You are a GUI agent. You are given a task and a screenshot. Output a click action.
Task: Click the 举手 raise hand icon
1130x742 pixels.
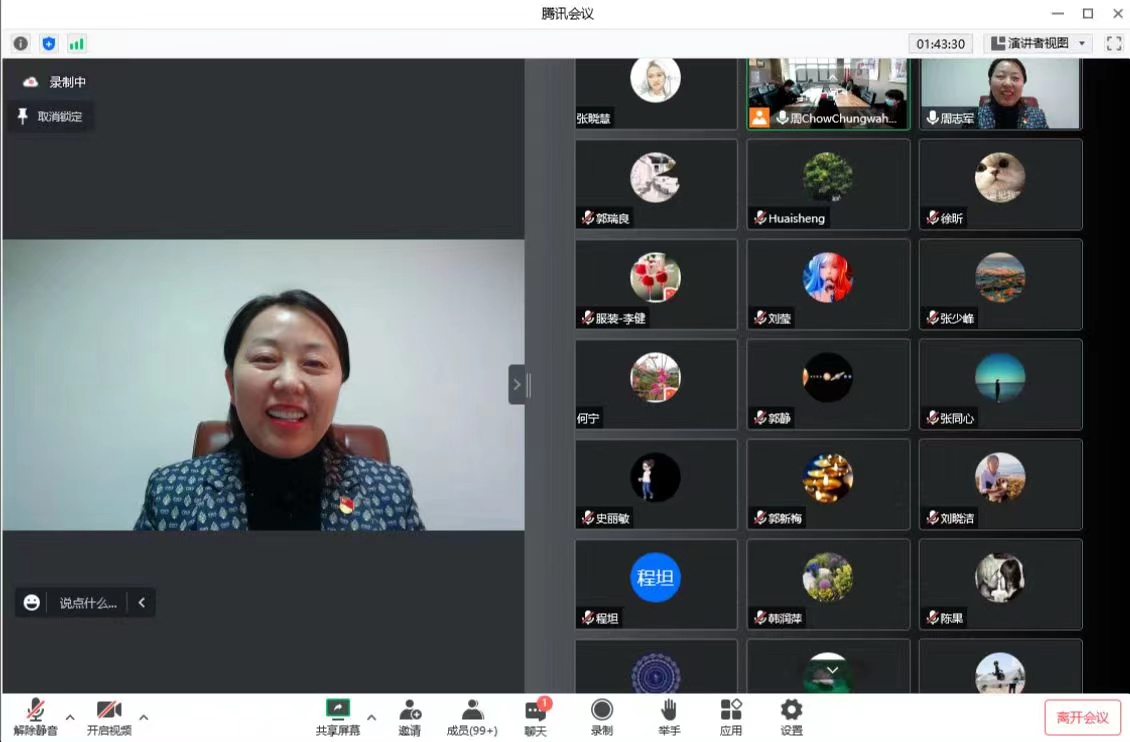tap(669, 716)
